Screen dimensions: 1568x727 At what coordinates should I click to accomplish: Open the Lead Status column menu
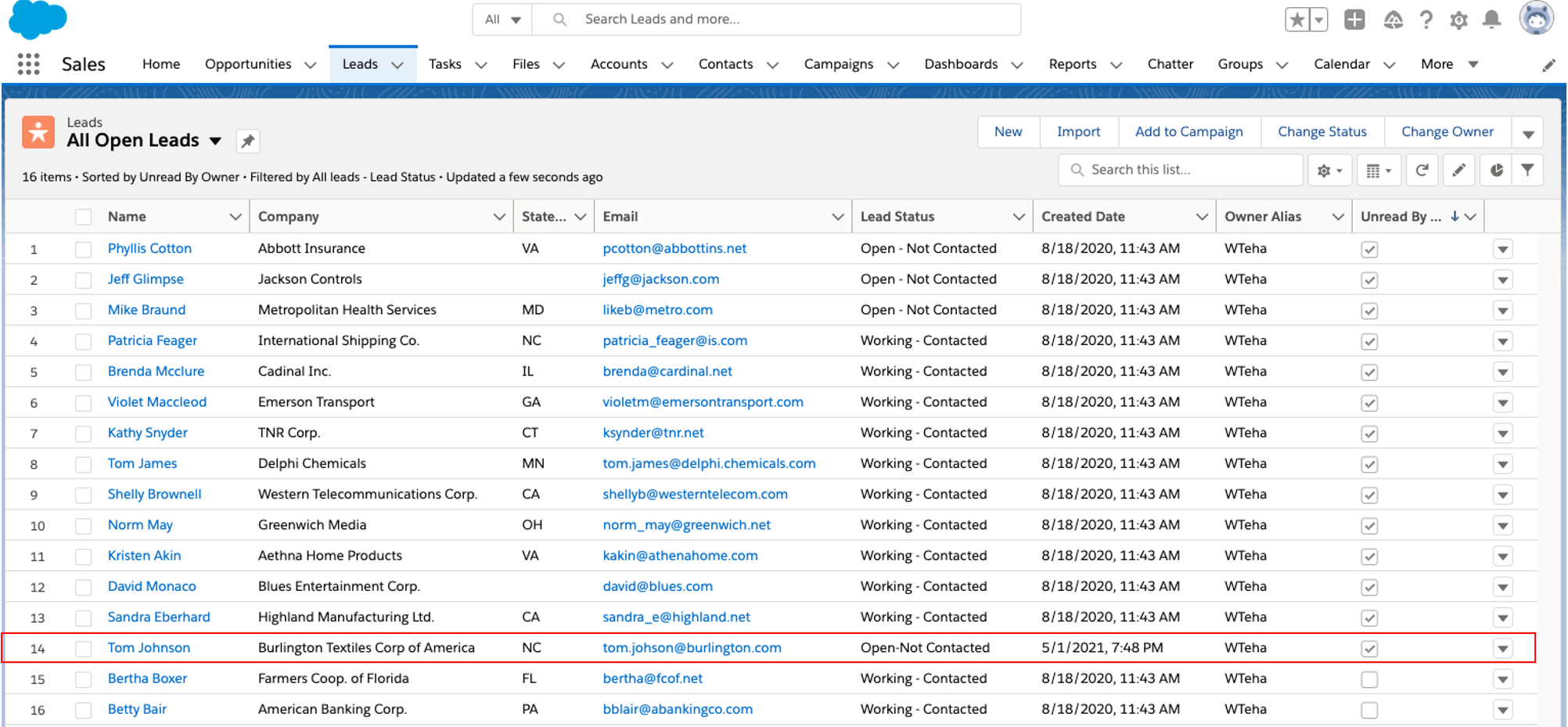1018,217
